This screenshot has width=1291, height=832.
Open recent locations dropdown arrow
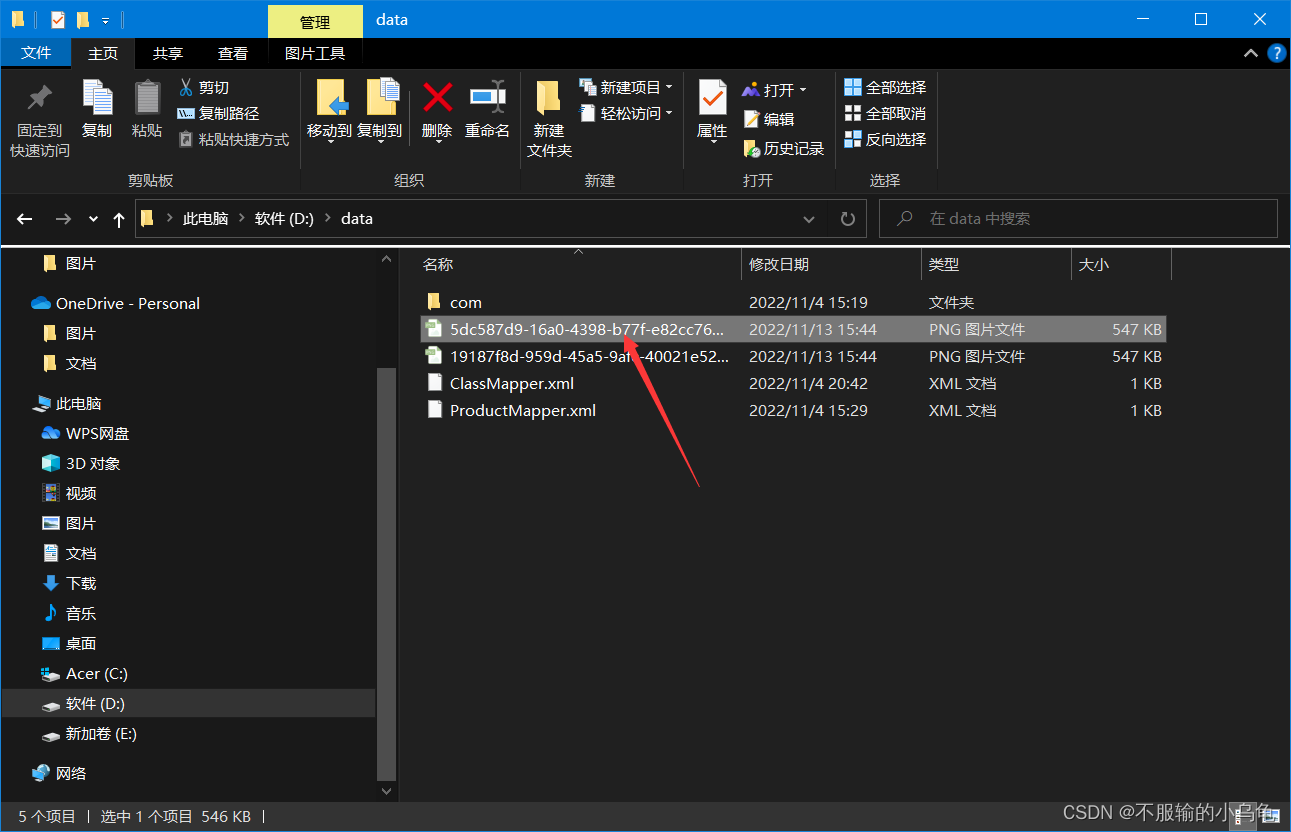coord(93,219)
